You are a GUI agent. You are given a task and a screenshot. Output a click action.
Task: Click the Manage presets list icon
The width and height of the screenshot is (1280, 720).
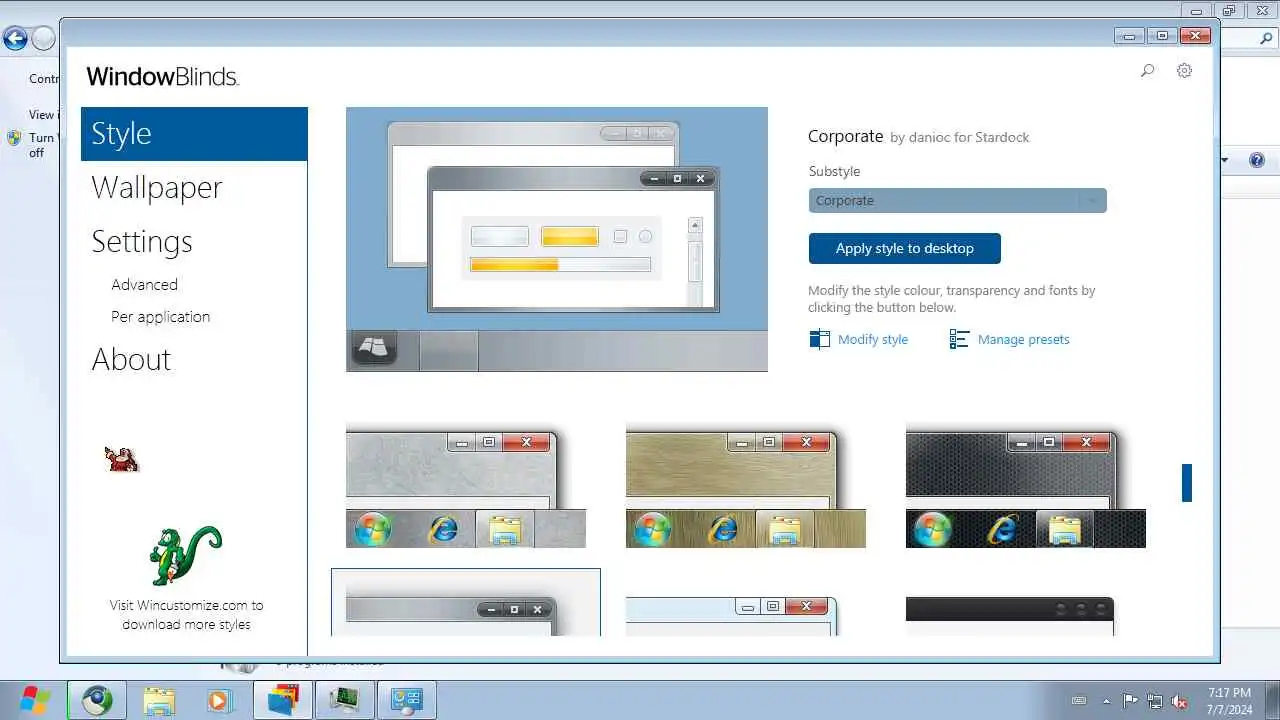click(x=959, y=339)
